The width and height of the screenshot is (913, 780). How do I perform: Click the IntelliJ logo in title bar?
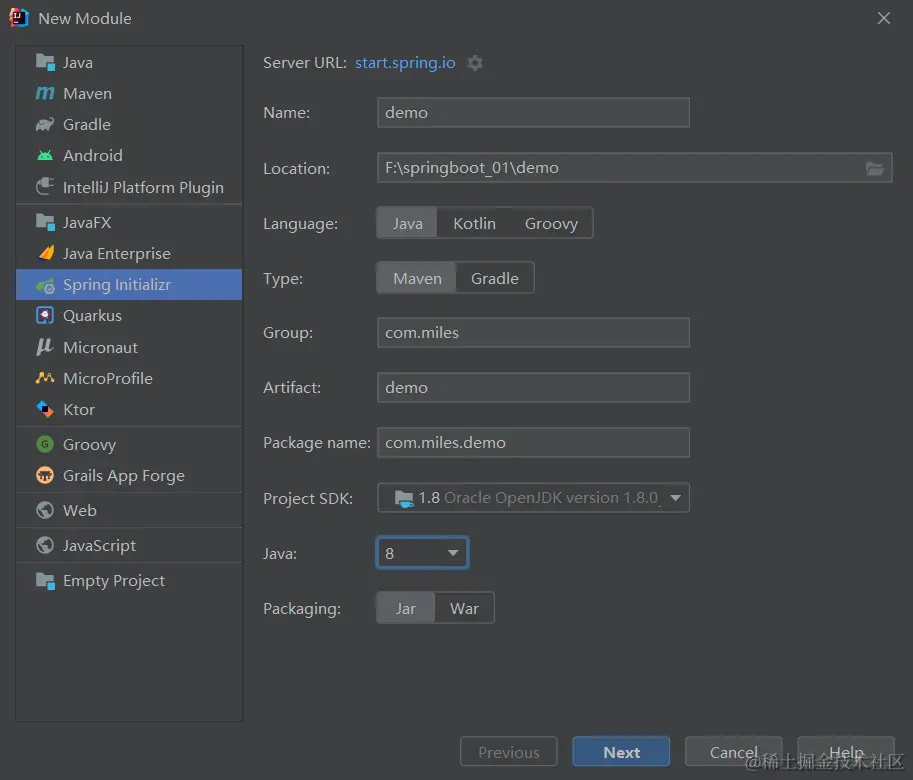point(19,17)
